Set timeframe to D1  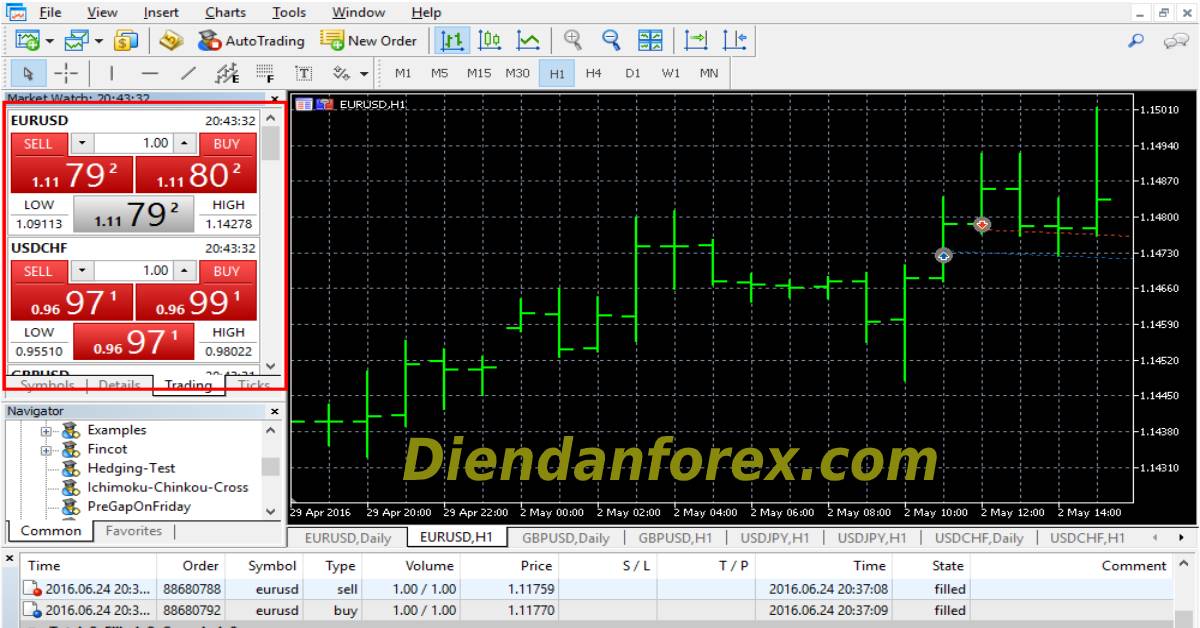[x=633, y=73]
